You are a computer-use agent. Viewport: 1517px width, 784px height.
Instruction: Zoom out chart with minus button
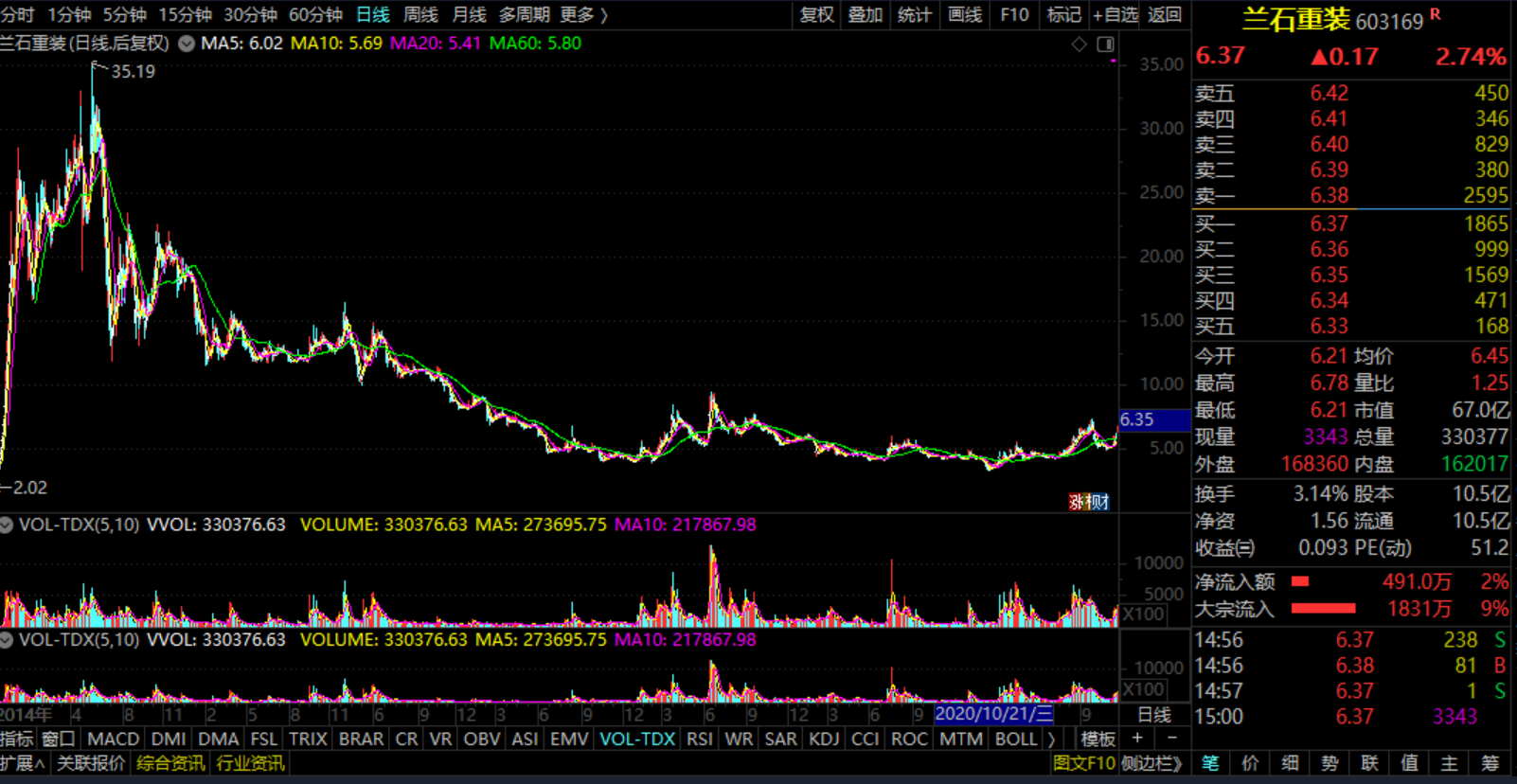point(1171,739)
